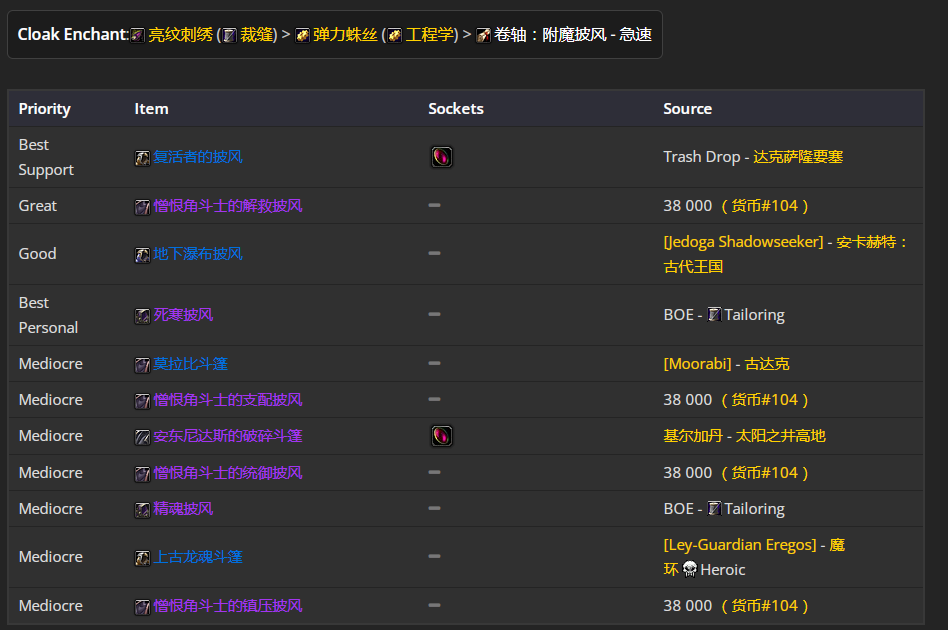Click the Item column header
948x630 pixels.
click(x=151, y=109)
